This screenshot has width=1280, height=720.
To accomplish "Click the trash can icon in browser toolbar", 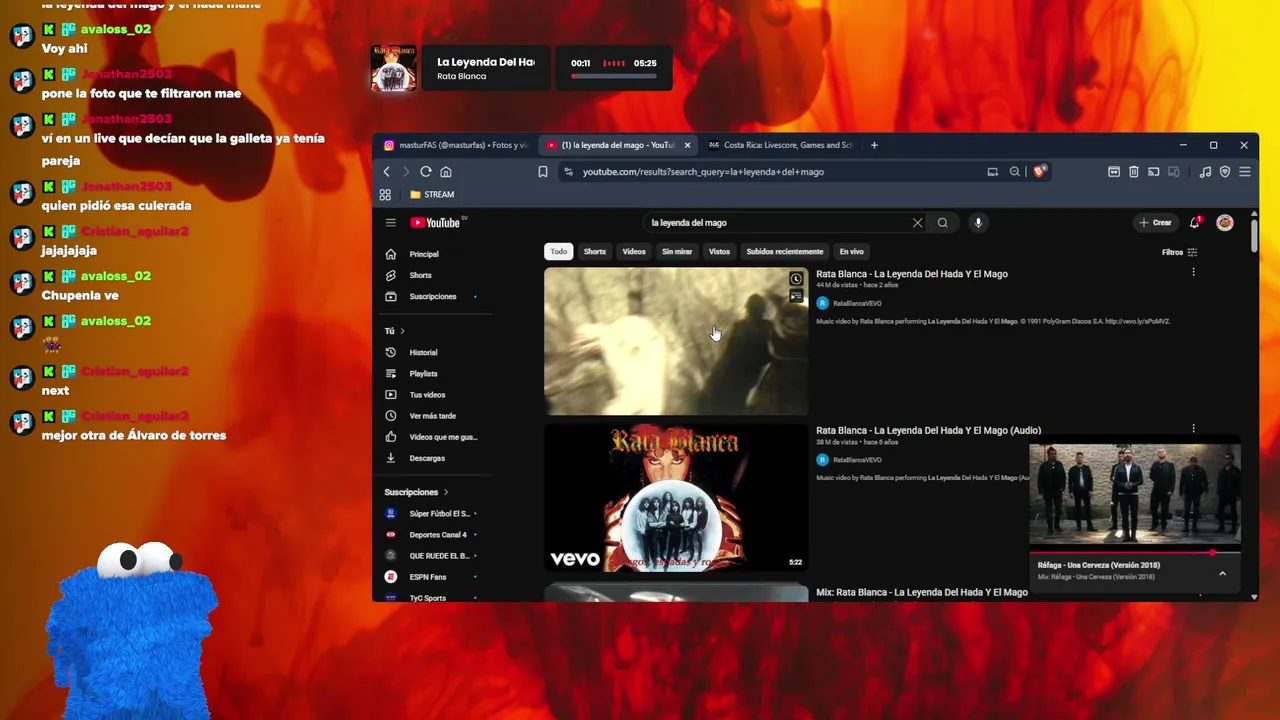I will coord(1133,172).
